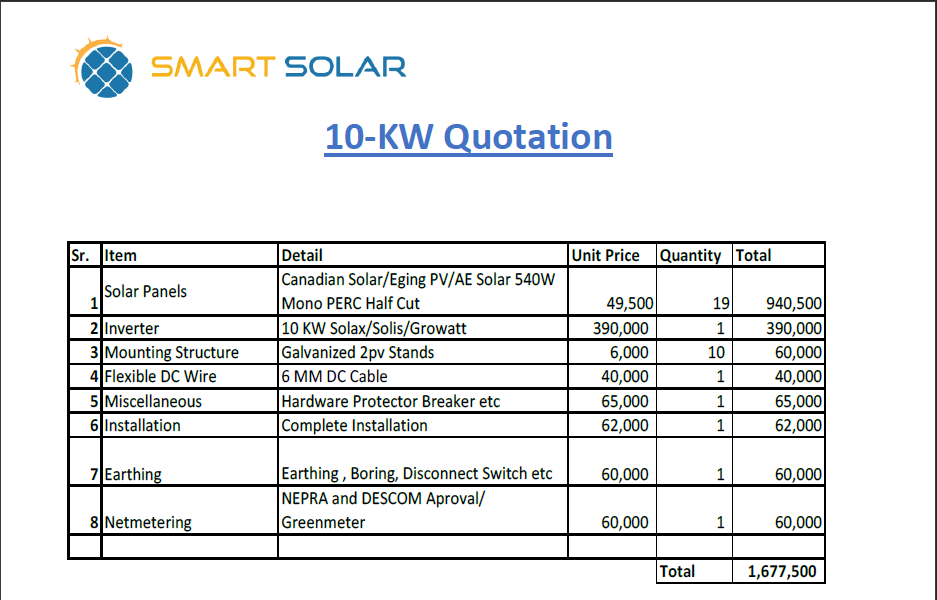Click the Mono PERC Half Cut text
937x600 pixels.
[x=351, y=304]
